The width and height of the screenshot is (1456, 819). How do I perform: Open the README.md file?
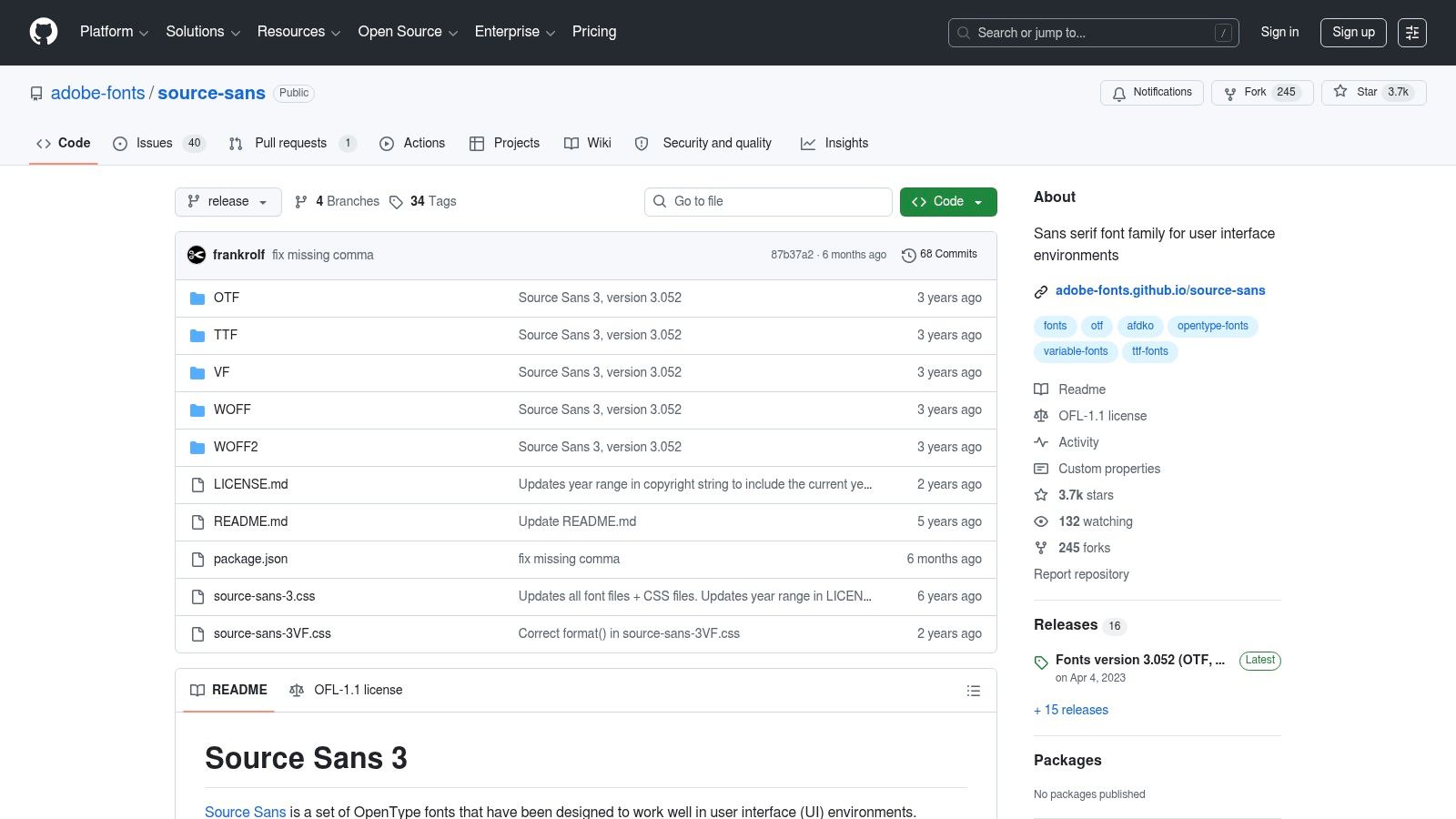[x=250, y=522]
